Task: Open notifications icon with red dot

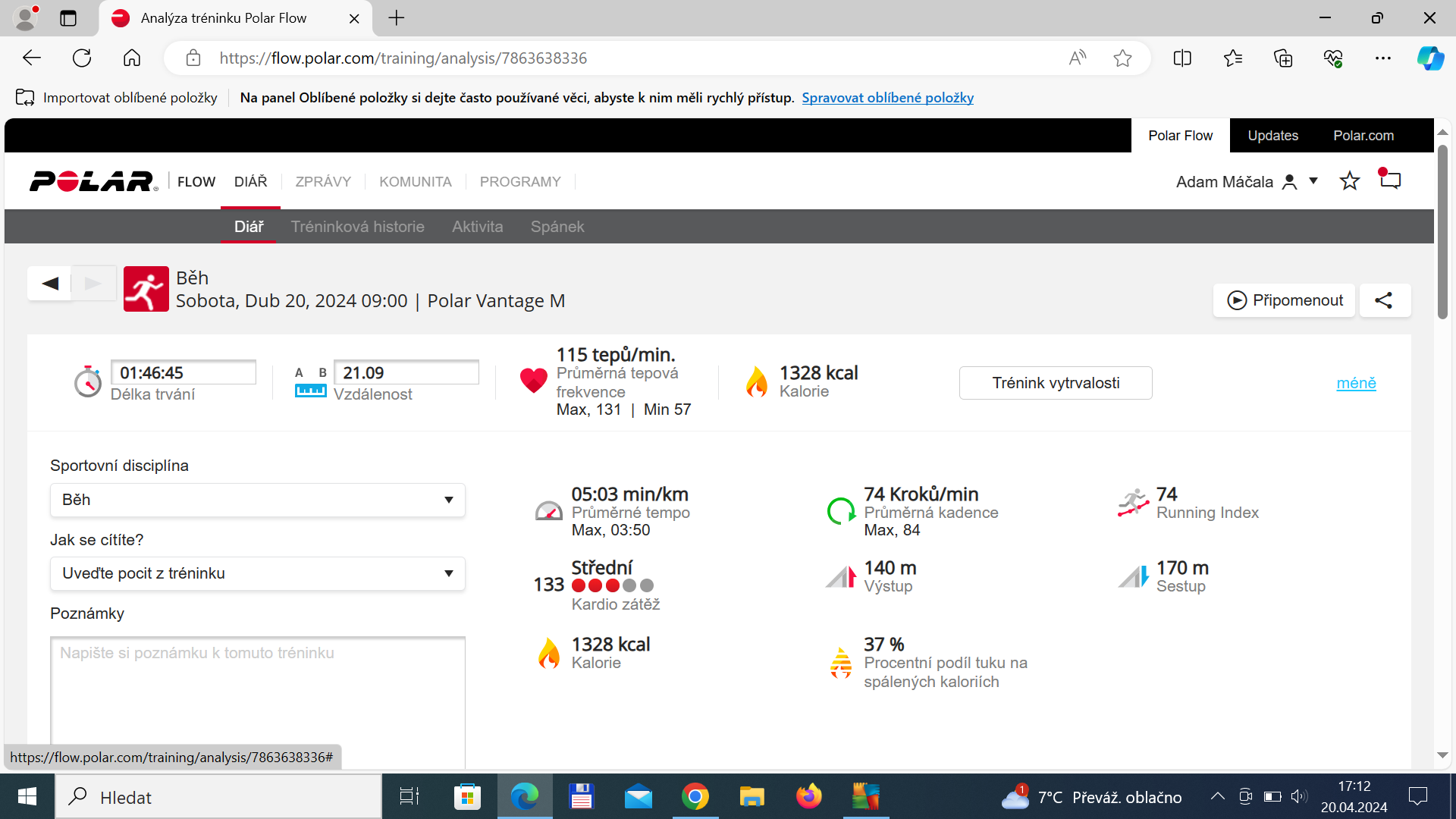Action: [x=1389, y=180]
